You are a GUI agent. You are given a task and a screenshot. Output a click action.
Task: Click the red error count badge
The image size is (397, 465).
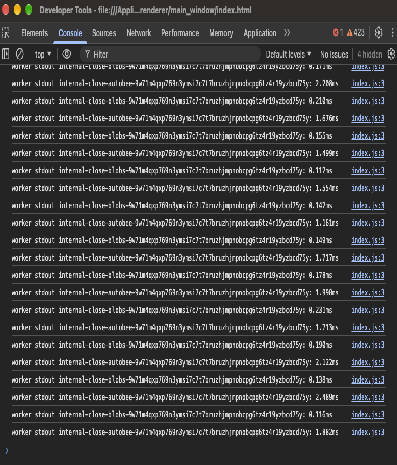(x=338, y=33)
